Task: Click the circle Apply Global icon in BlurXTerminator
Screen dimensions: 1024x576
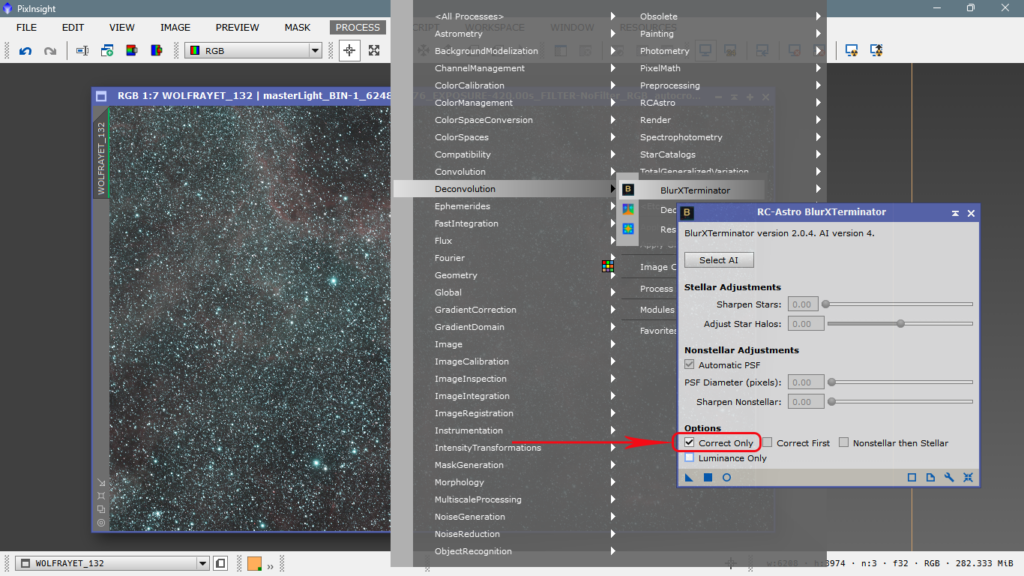Action: [x=726, y=477]
